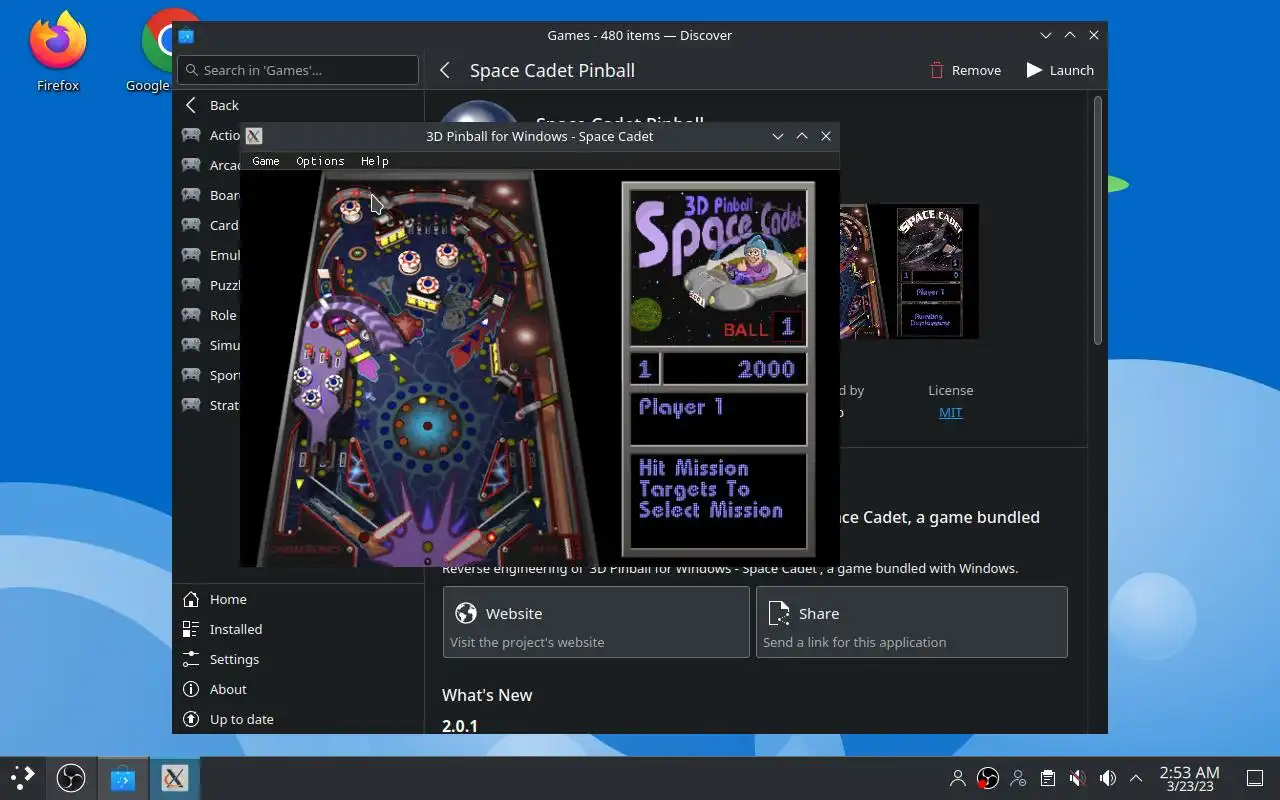This screenshot has height=800, width=1280.
Task: Click the X11 icon in the pinball title bar
Action: (x=254, y=136)
